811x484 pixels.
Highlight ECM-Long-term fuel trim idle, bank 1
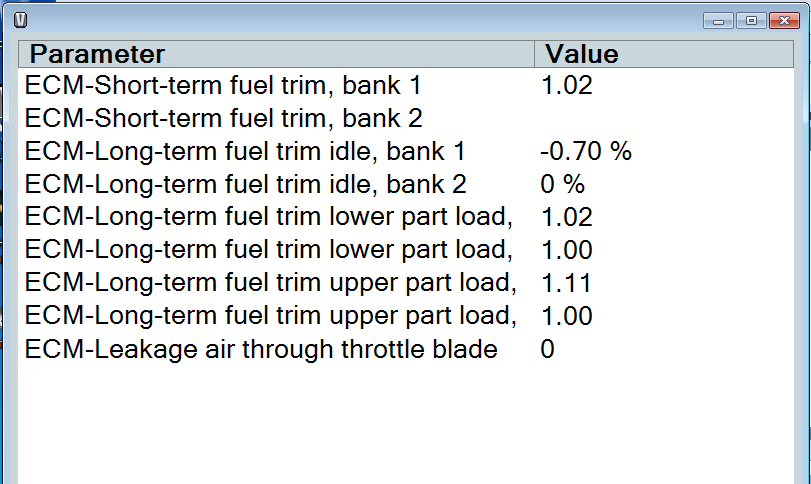coord(245,151)
